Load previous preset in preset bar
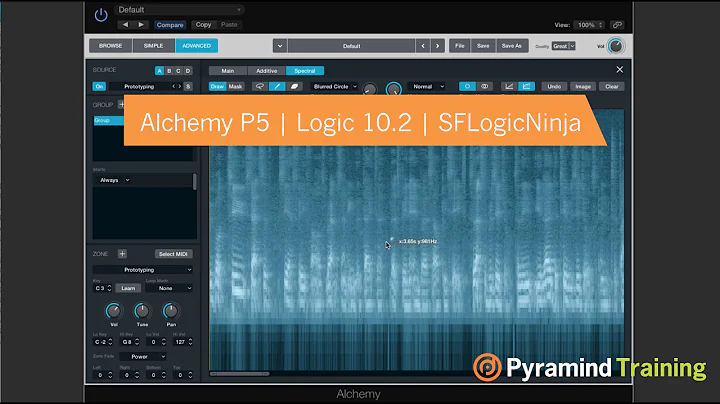 pos(423,46)
